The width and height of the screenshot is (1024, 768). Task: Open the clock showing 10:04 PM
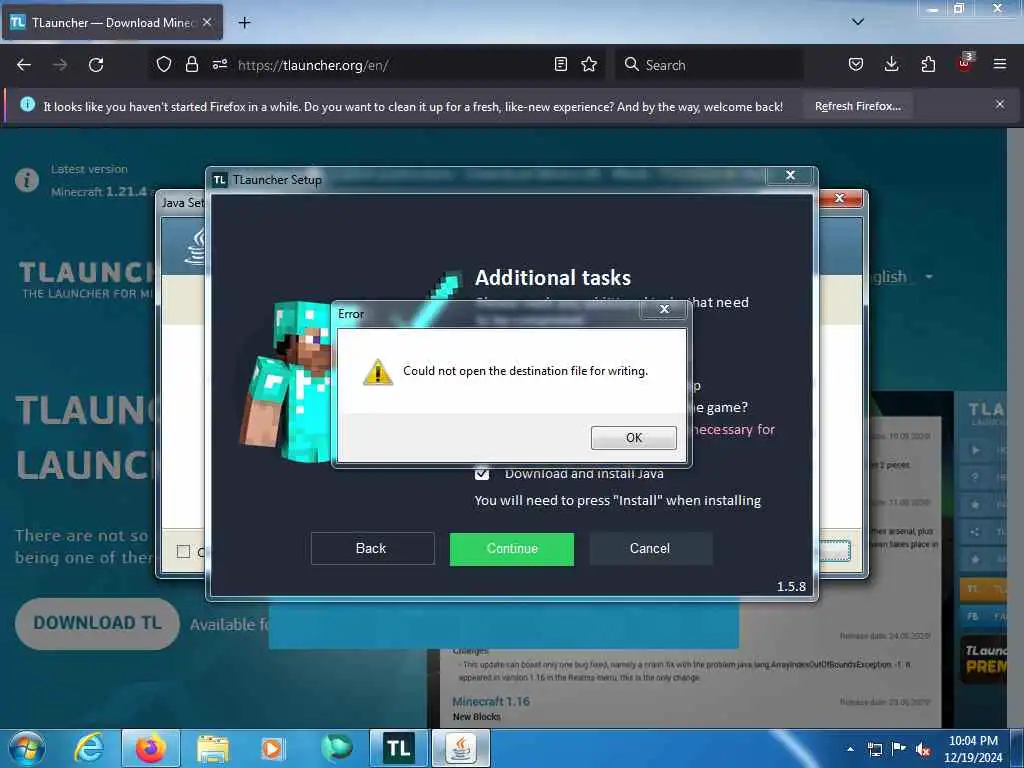pyautogui.click(x=973, y=749)
